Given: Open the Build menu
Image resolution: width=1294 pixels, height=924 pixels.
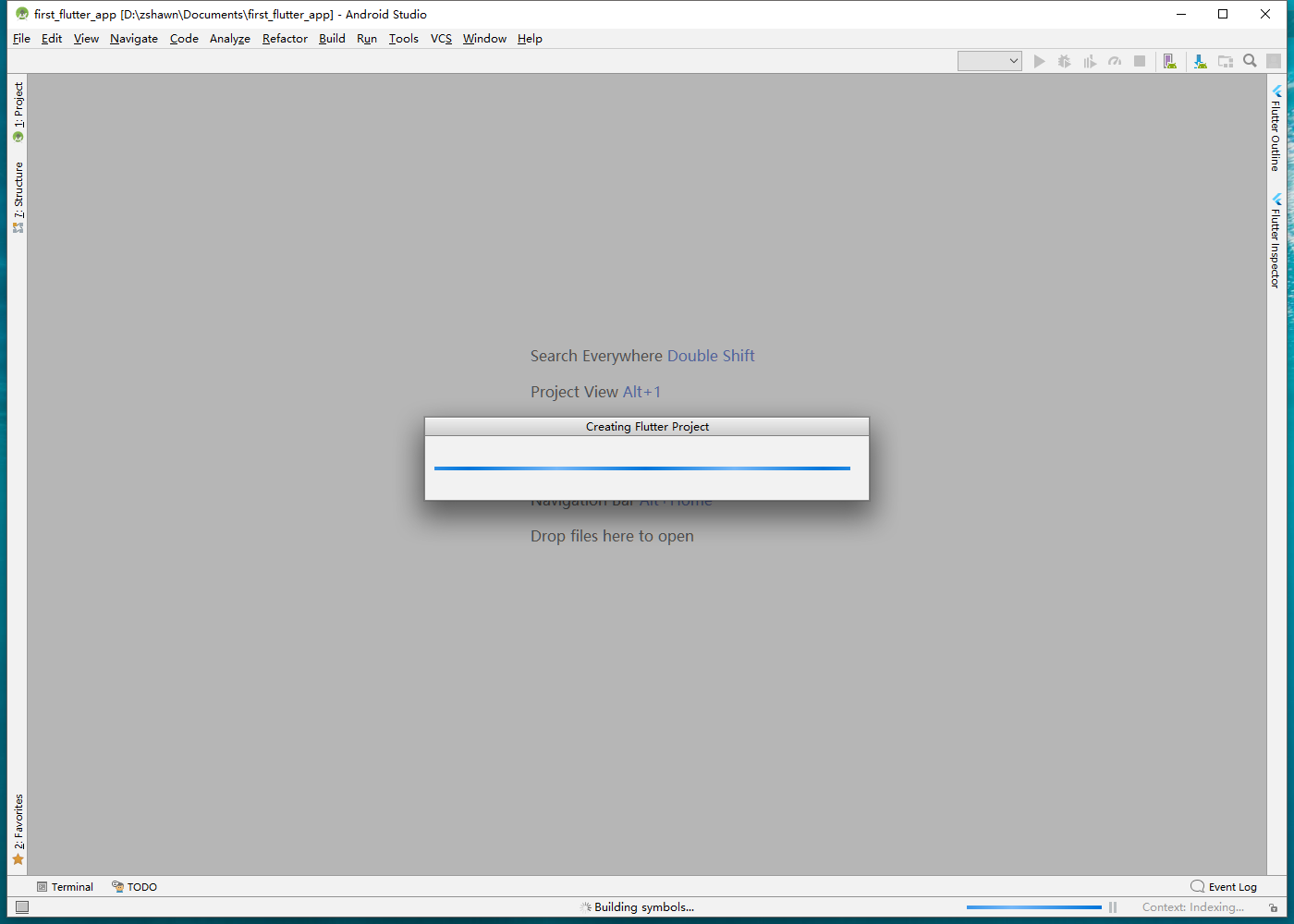Looking at the screenshot, I should click(332, 39).
